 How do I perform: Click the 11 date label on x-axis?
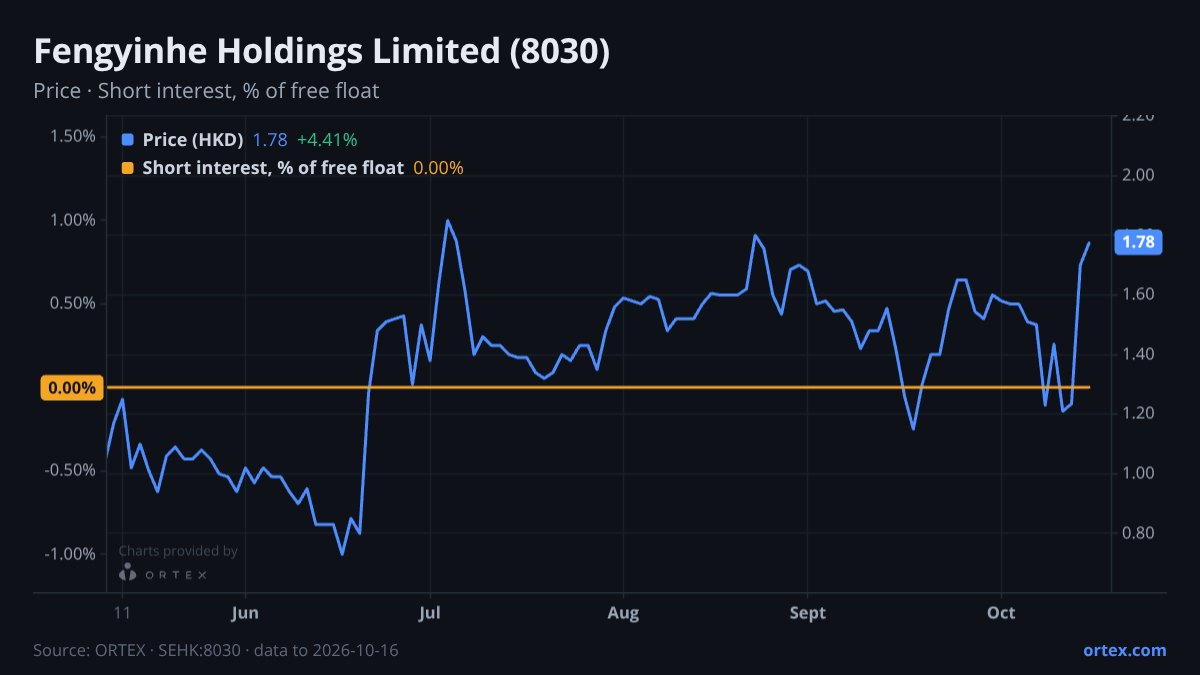pos(122,613)
